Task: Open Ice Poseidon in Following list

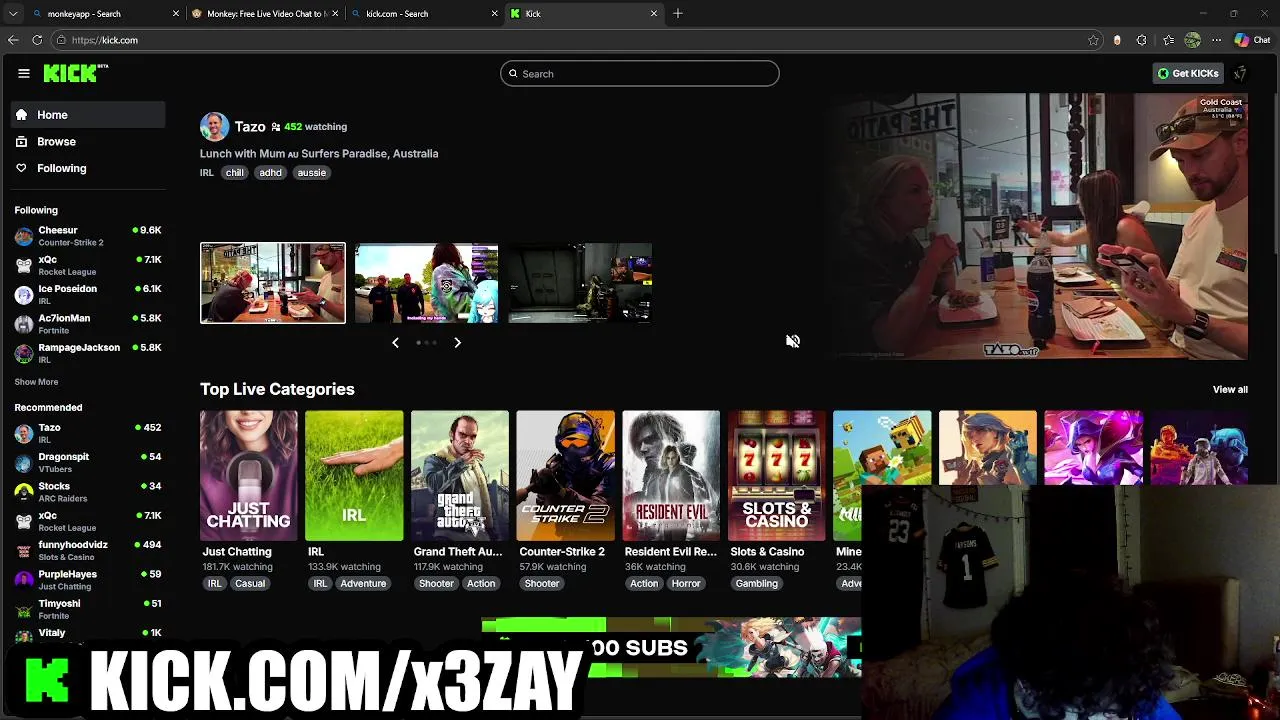Action: tap(88, 295)
